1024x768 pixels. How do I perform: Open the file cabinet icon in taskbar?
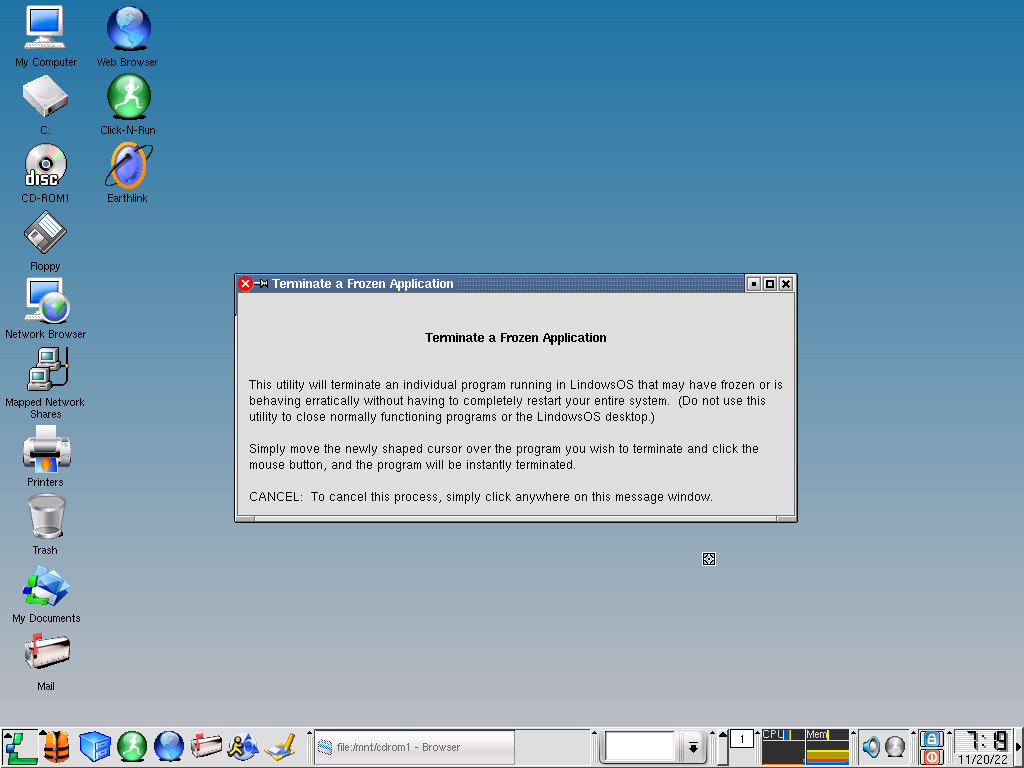tap(94, 747)
